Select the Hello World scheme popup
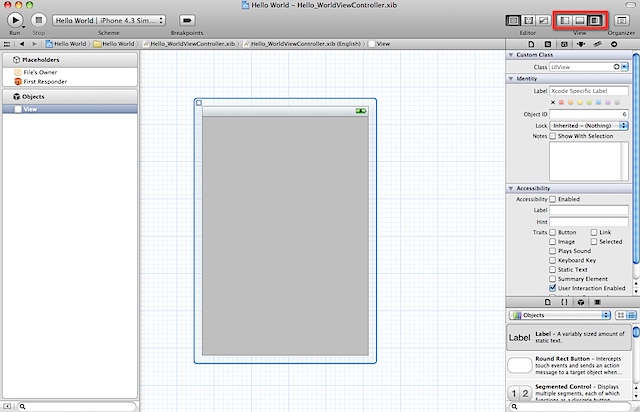Image resolution: width=640 pixels, height=412 pixels. coord(109,20)
